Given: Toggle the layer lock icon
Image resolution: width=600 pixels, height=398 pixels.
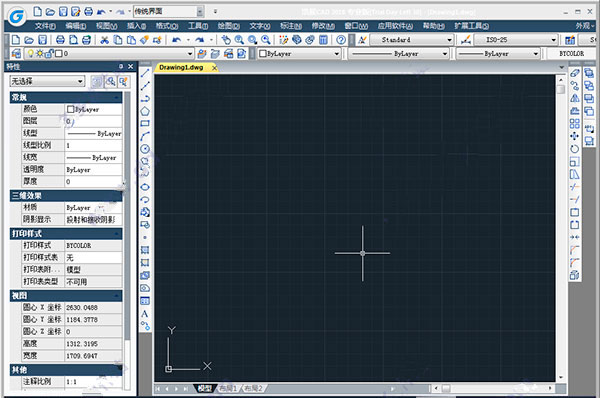Looking at the screenshot, I should click(49, 54).
